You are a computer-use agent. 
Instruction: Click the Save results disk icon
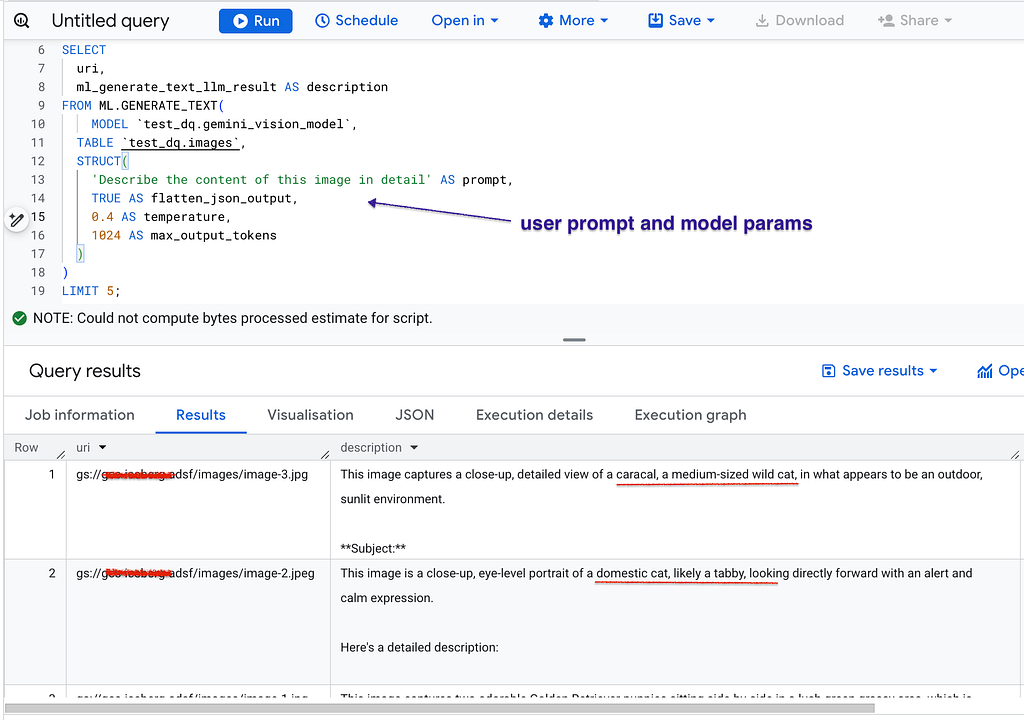tap(828, 371)
